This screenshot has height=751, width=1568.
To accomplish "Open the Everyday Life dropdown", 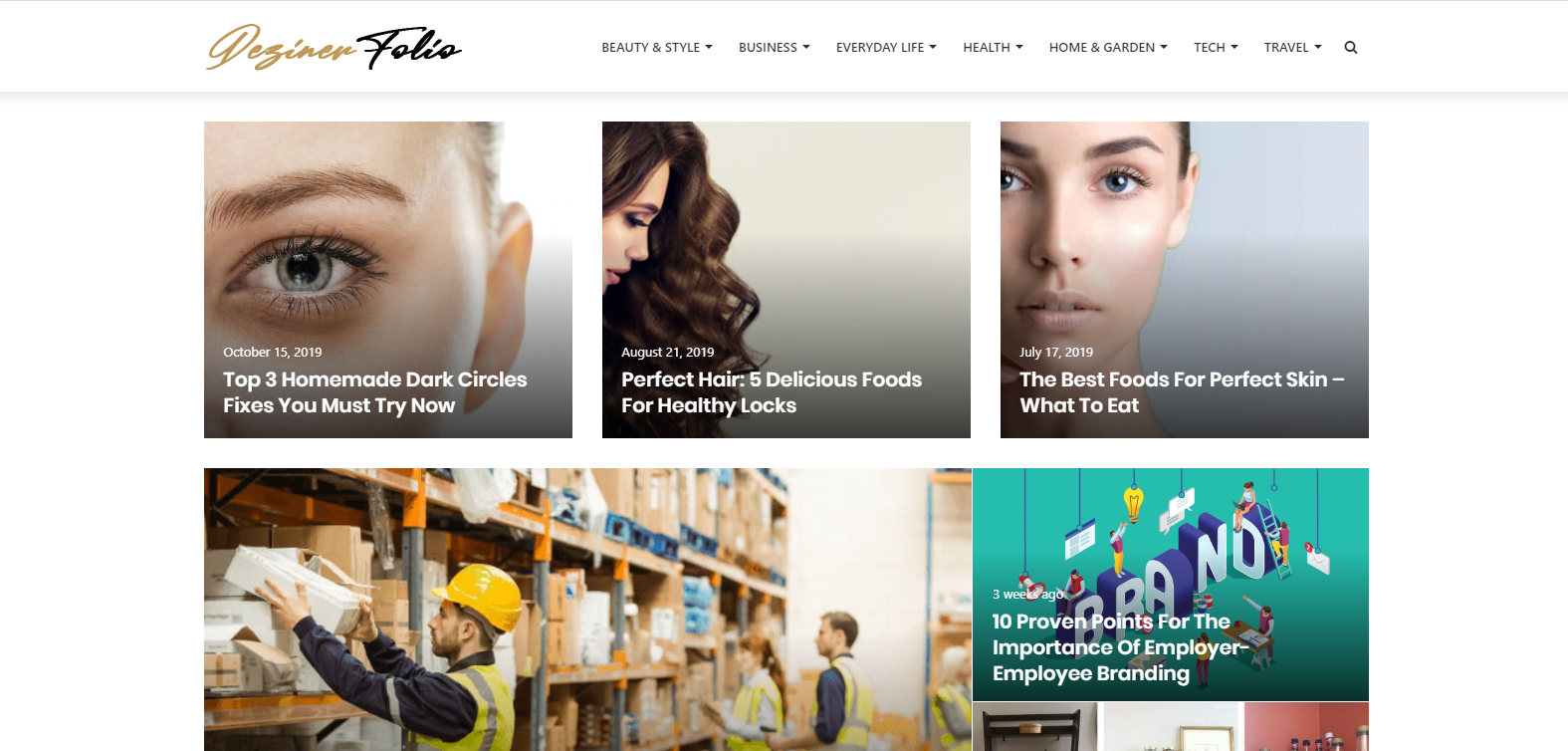I will pos(886,47).
